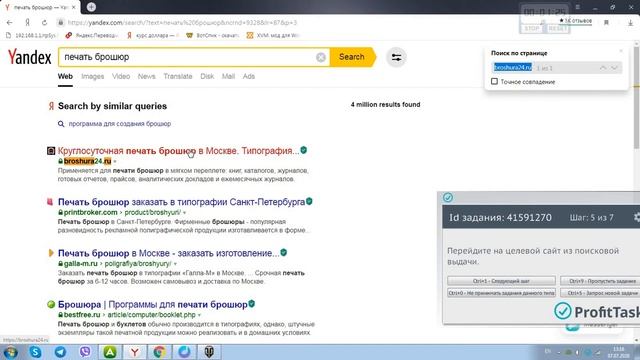This screenshot has height=360, width=640.
Task: Click green shield badge on bestfree result
Action: coord(252,304)
